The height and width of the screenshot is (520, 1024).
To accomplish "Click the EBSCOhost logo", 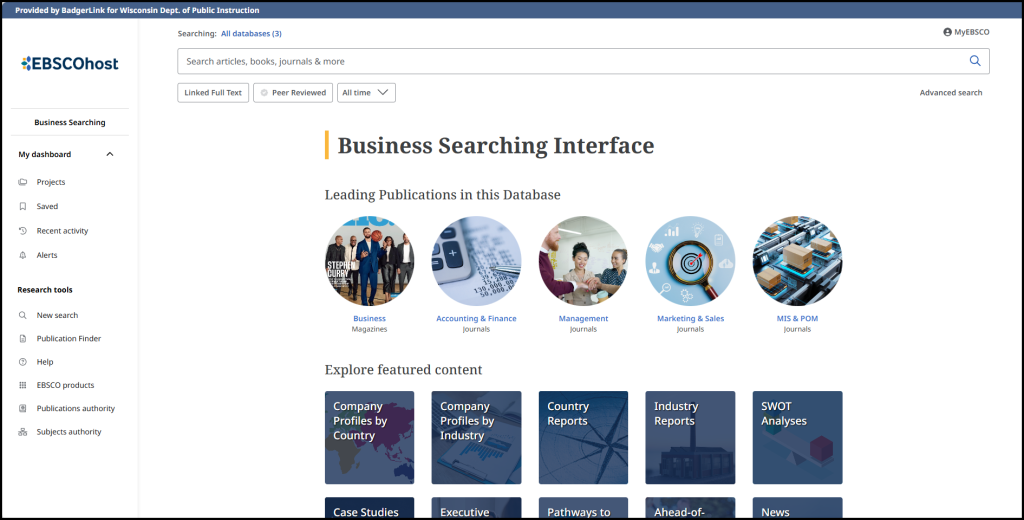I will pos(70,63).
